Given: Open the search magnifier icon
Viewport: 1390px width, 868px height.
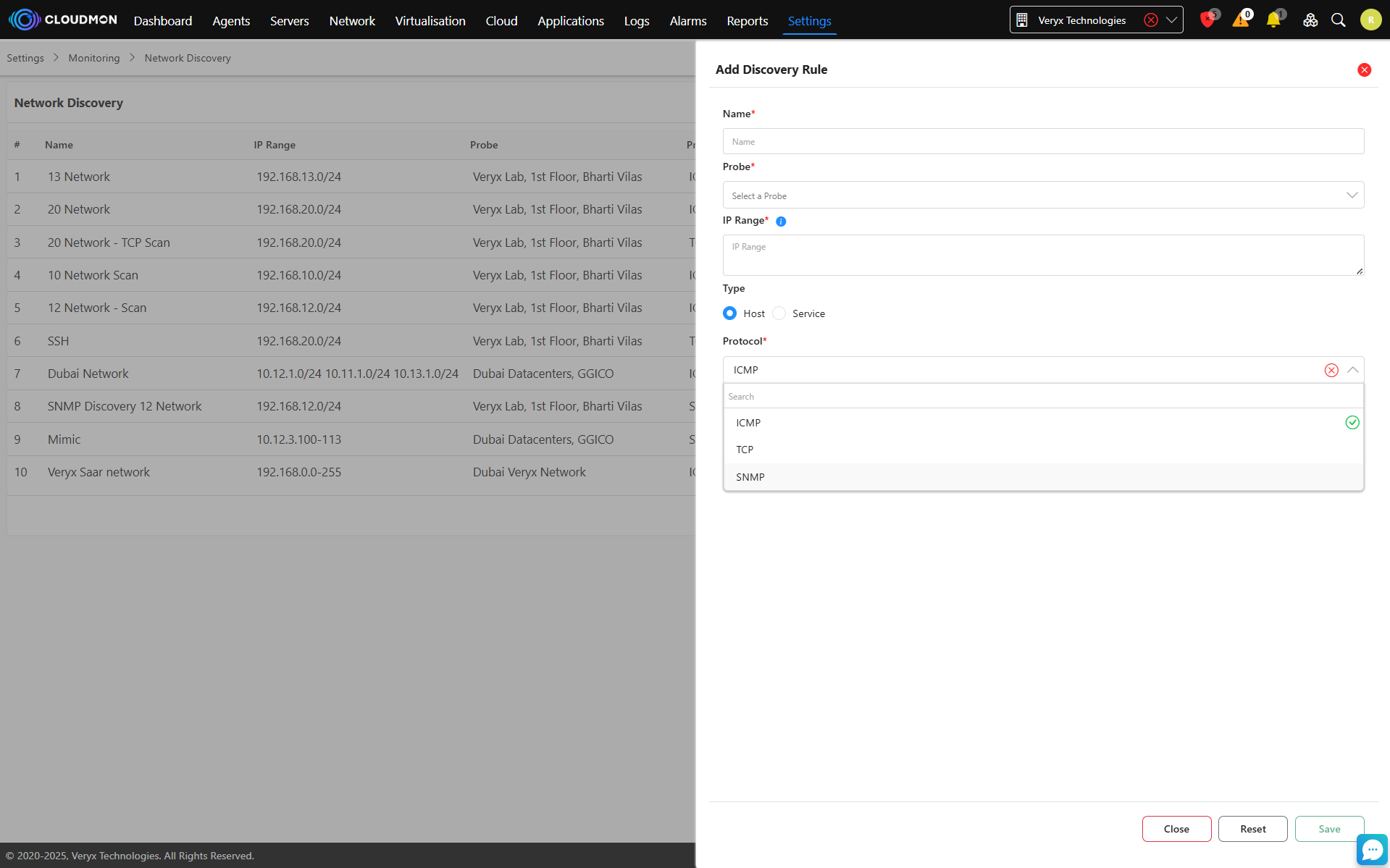Looking at the screenshot, I should pyautogui.click(x=1339, y=20).
